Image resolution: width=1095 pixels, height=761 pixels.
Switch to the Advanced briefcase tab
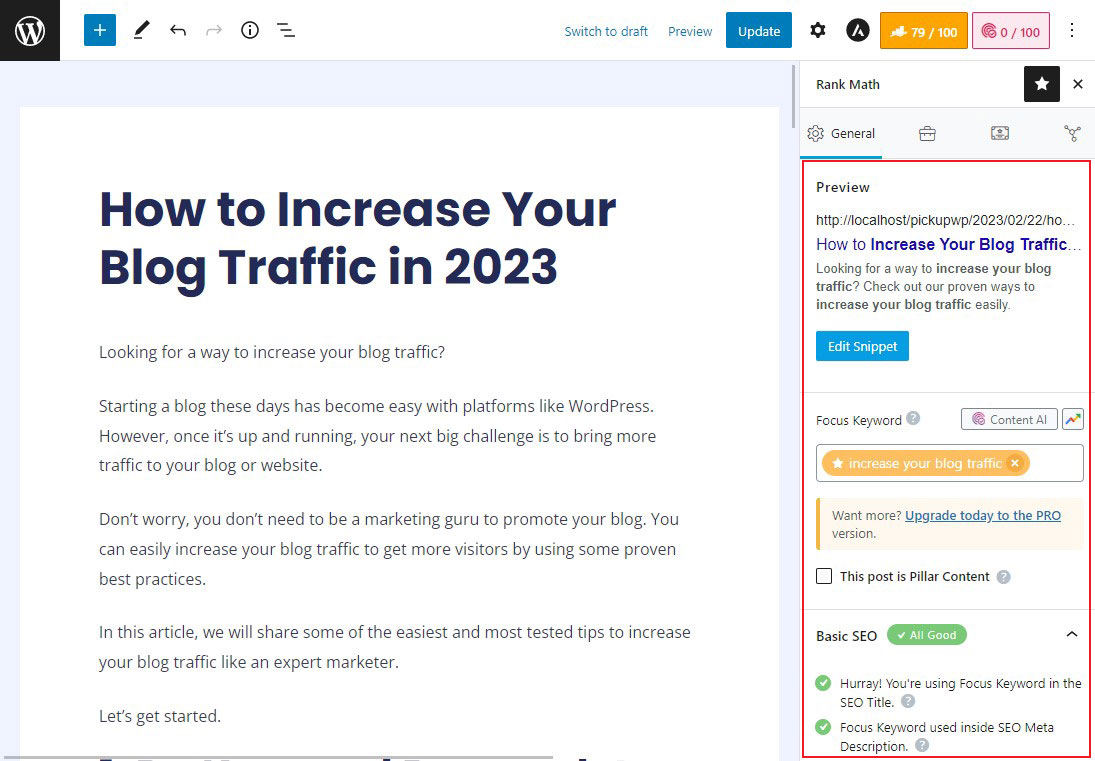[927, 133]
